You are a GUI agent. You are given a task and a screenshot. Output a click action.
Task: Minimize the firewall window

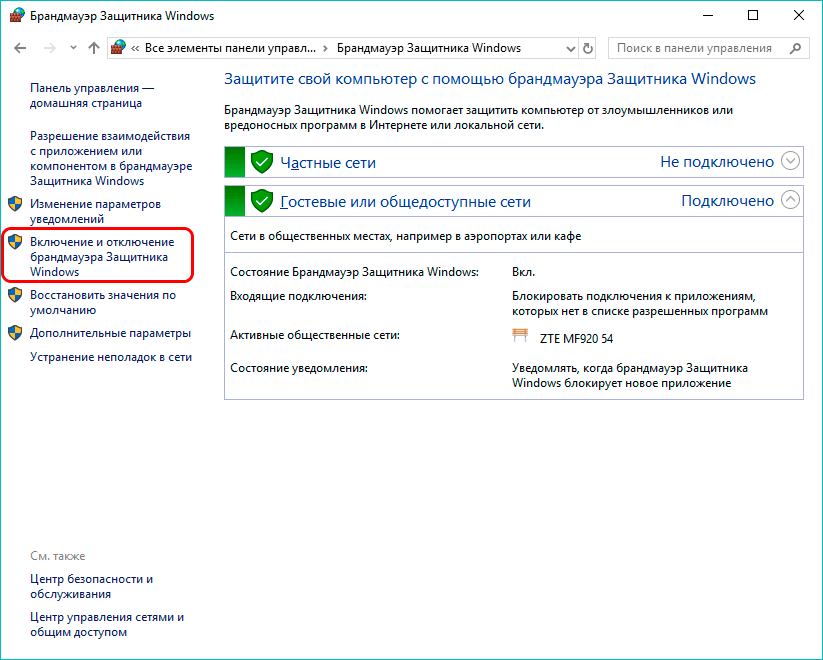point(708,16)
